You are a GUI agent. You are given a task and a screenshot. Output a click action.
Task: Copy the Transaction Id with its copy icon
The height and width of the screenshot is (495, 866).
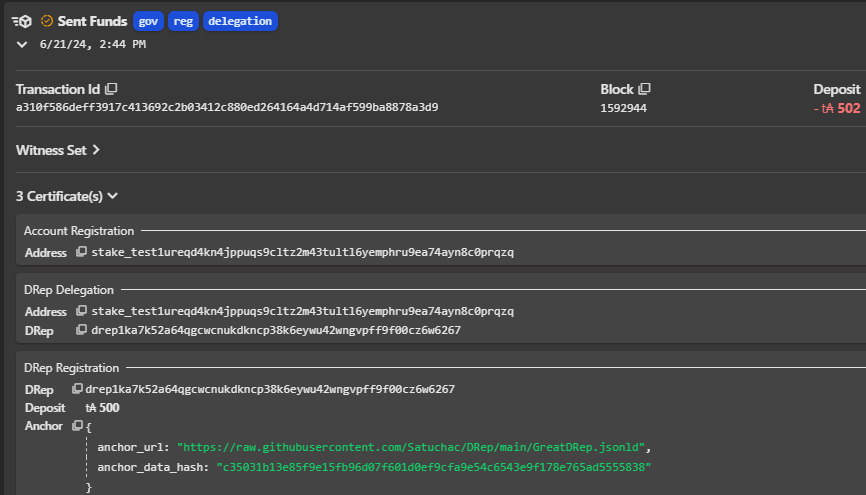click(112, 89)
